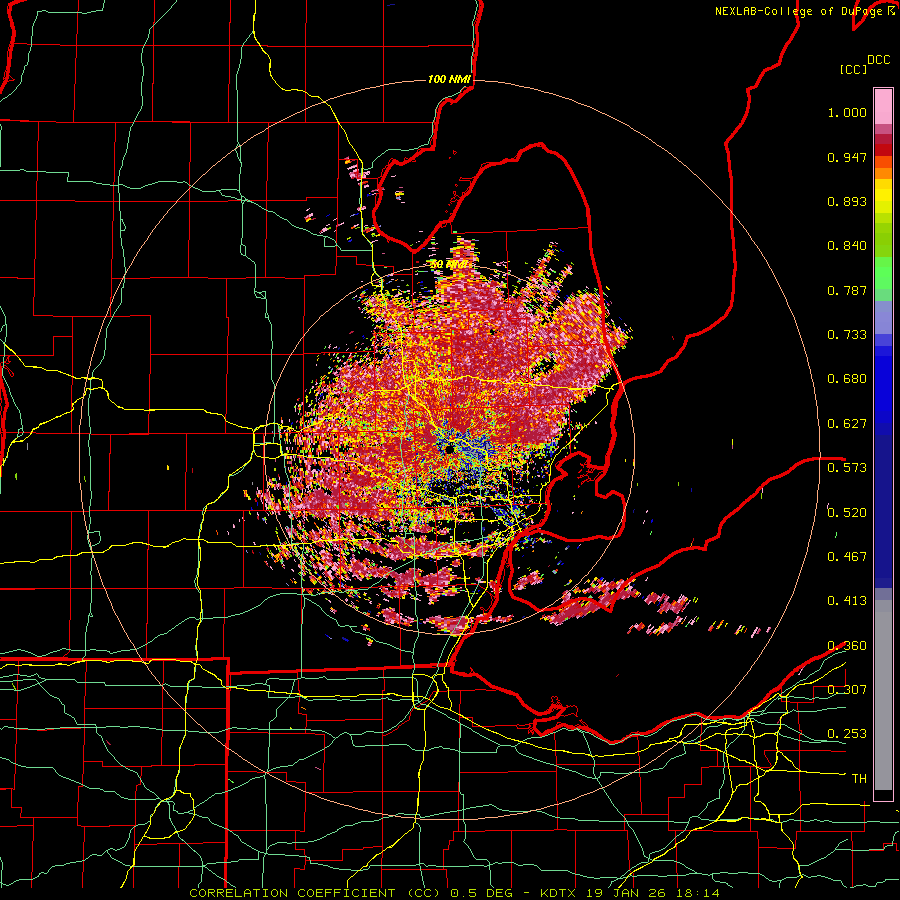Click the 0.520 scale value

click(x=847, y=512)
